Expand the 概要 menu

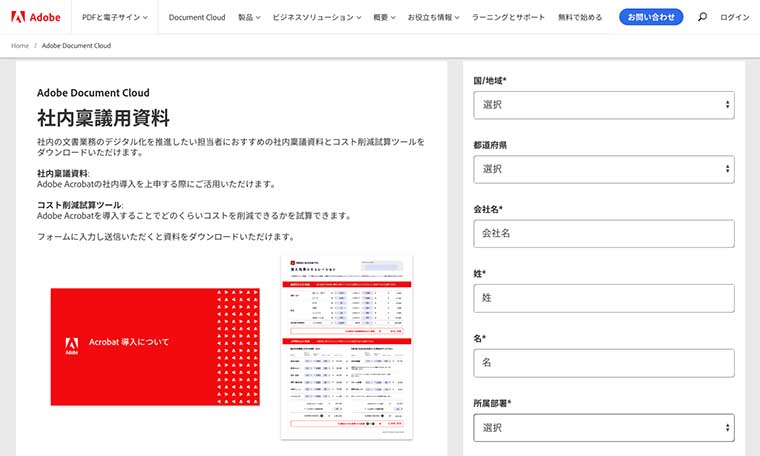[x=384, y=17]
